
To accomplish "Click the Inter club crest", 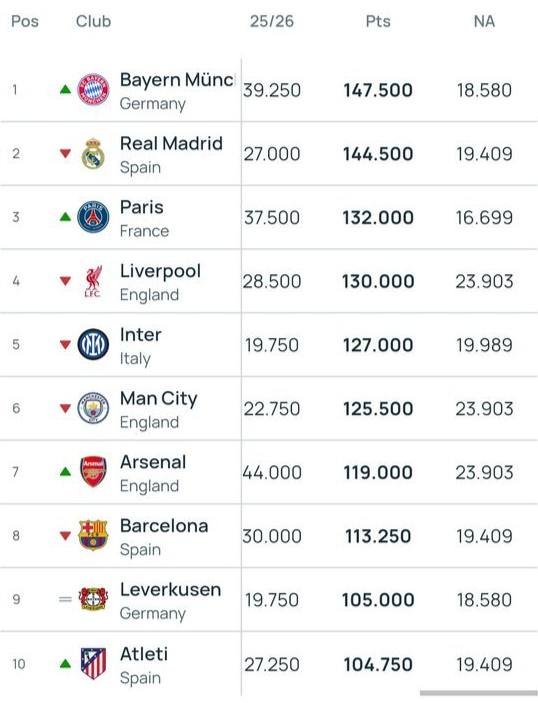I will tap(93, 344).
